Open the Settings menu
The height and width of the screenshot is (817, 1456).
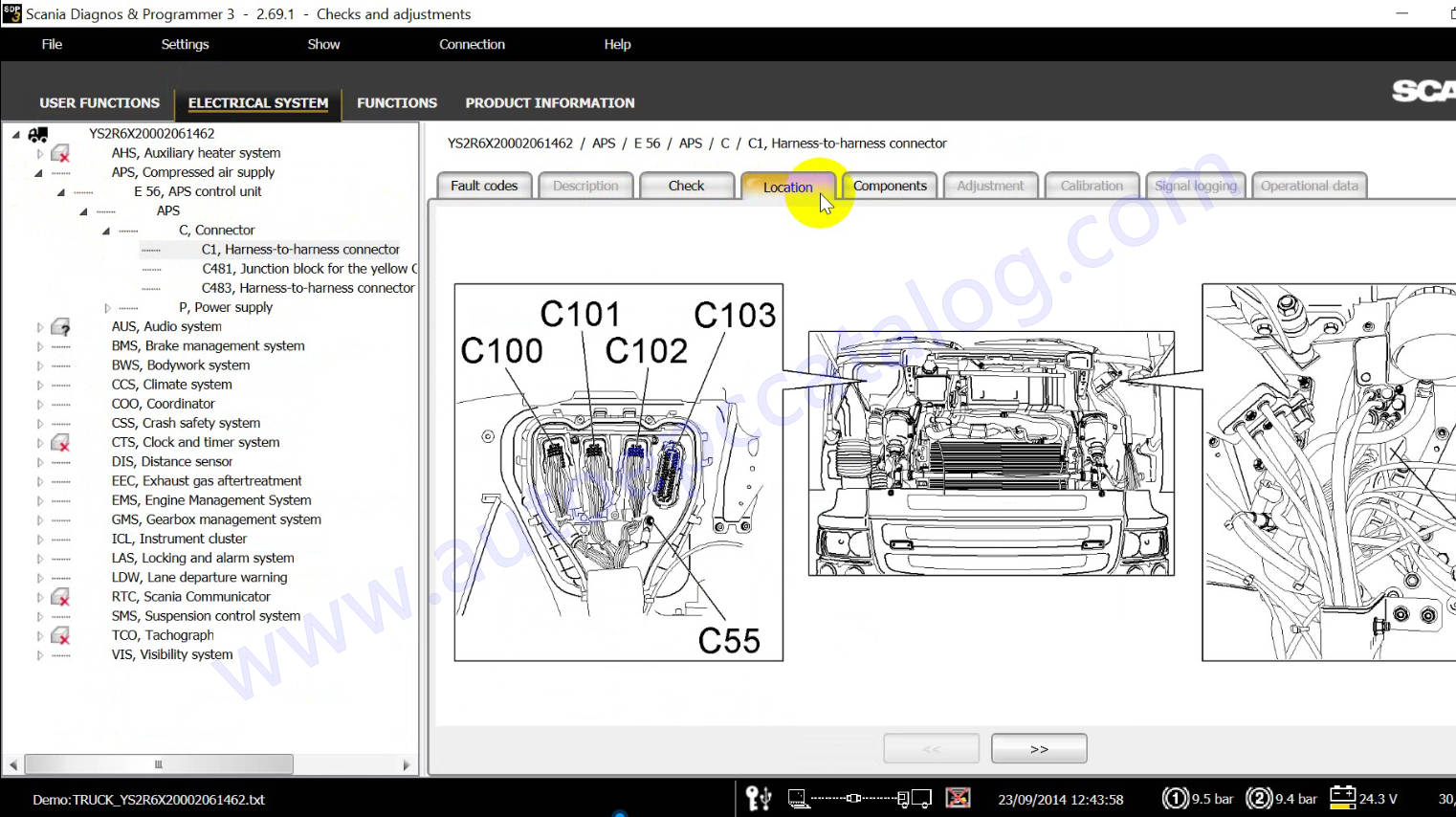[x=185, y=44]
